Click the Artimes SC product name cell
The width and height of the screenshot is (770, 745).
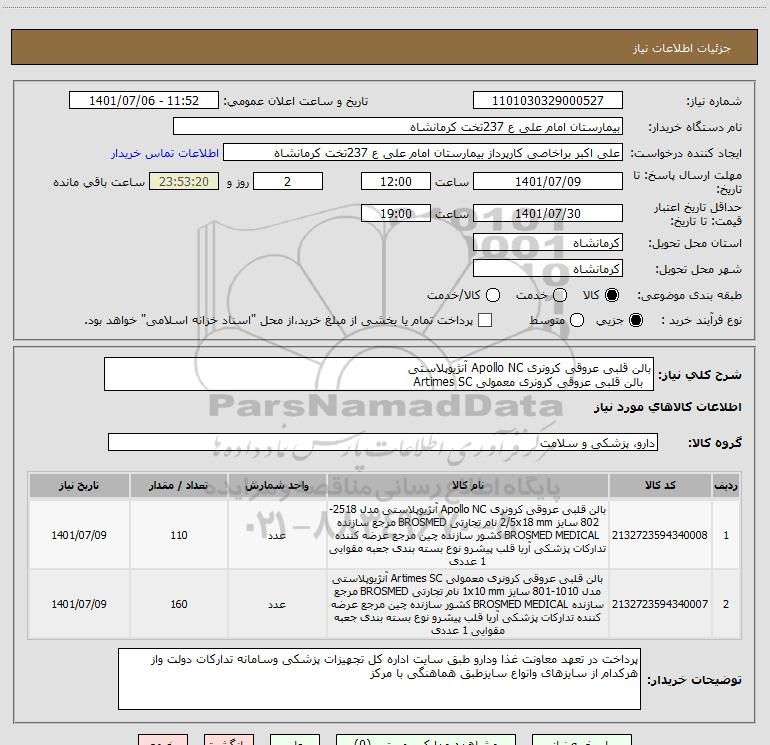tap(468, 604)
